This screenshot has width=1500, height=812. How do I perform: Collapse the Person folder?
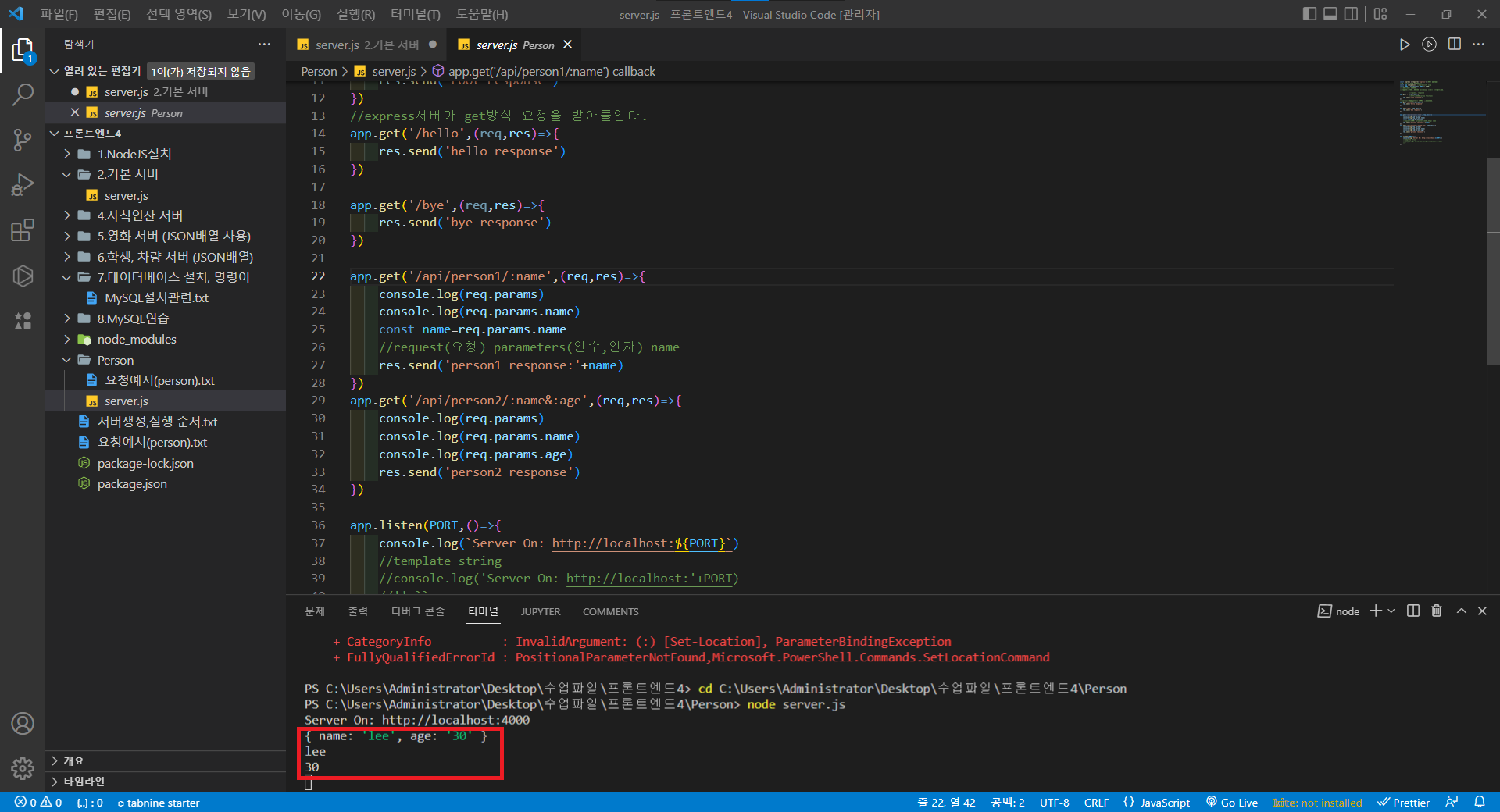(67, 360)
